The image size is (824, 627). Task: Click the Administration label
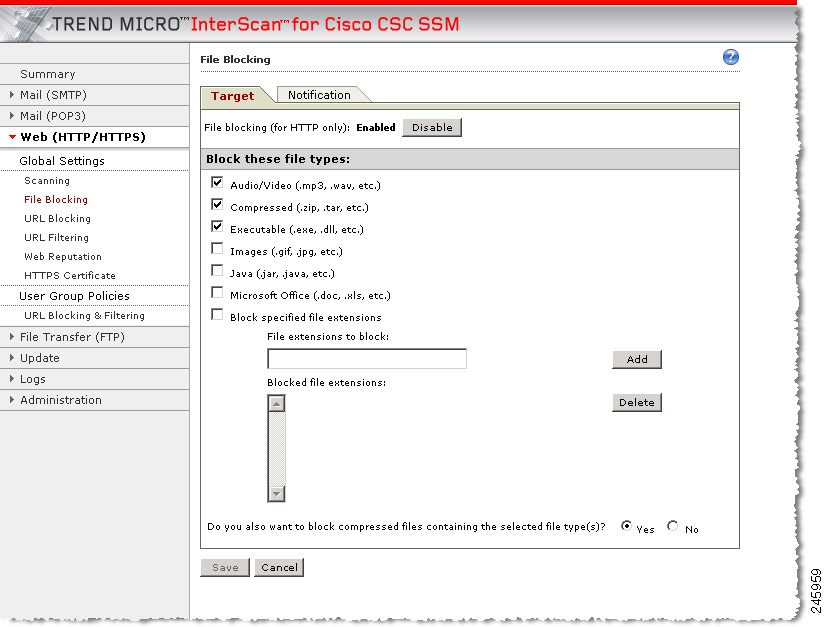coord(61,400)
